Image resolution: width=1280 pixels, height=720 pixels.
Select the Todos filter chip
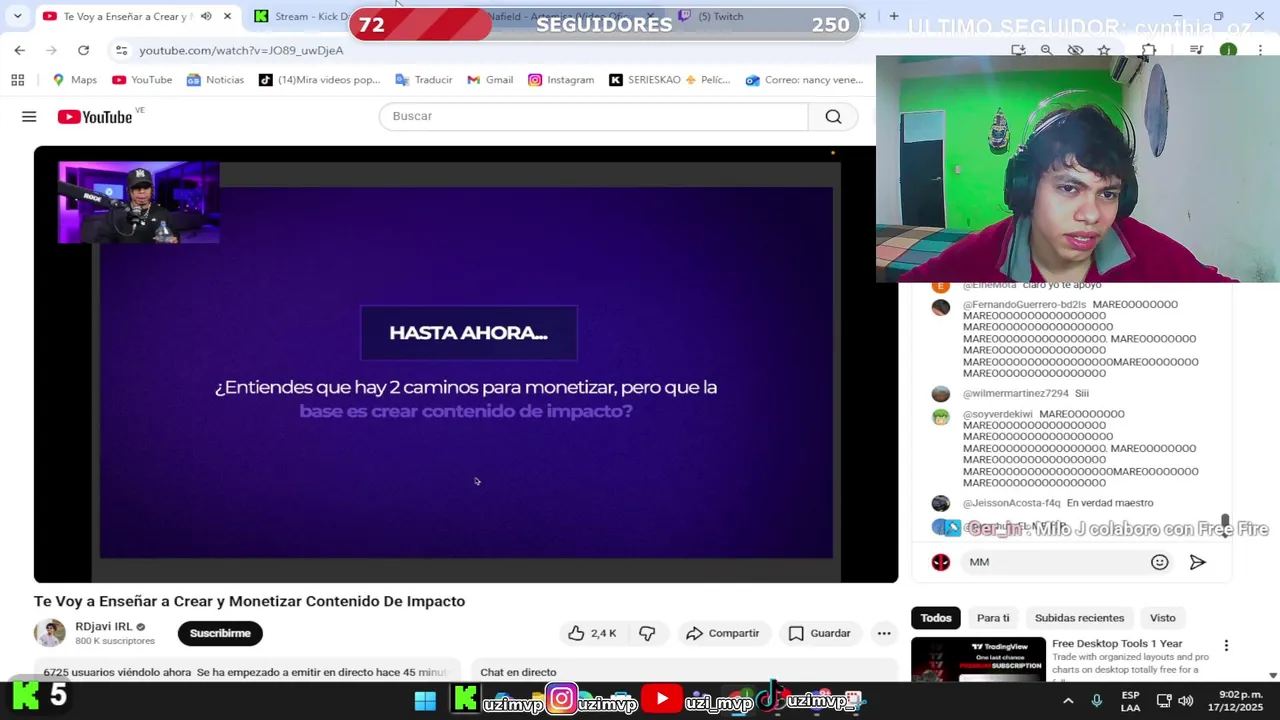click(936, 618)
